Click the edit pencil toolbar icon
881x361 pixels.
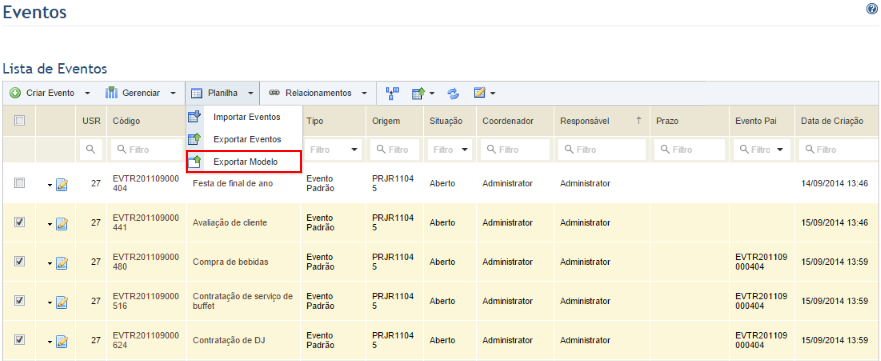pos(479,93)
